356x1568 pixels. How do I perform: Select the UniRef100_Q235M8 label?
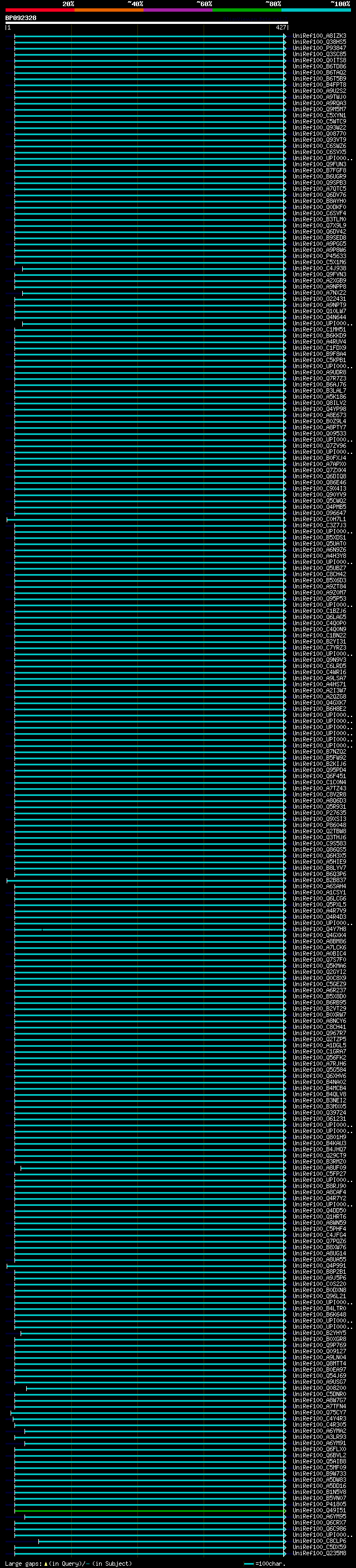tap(319, 1553)
